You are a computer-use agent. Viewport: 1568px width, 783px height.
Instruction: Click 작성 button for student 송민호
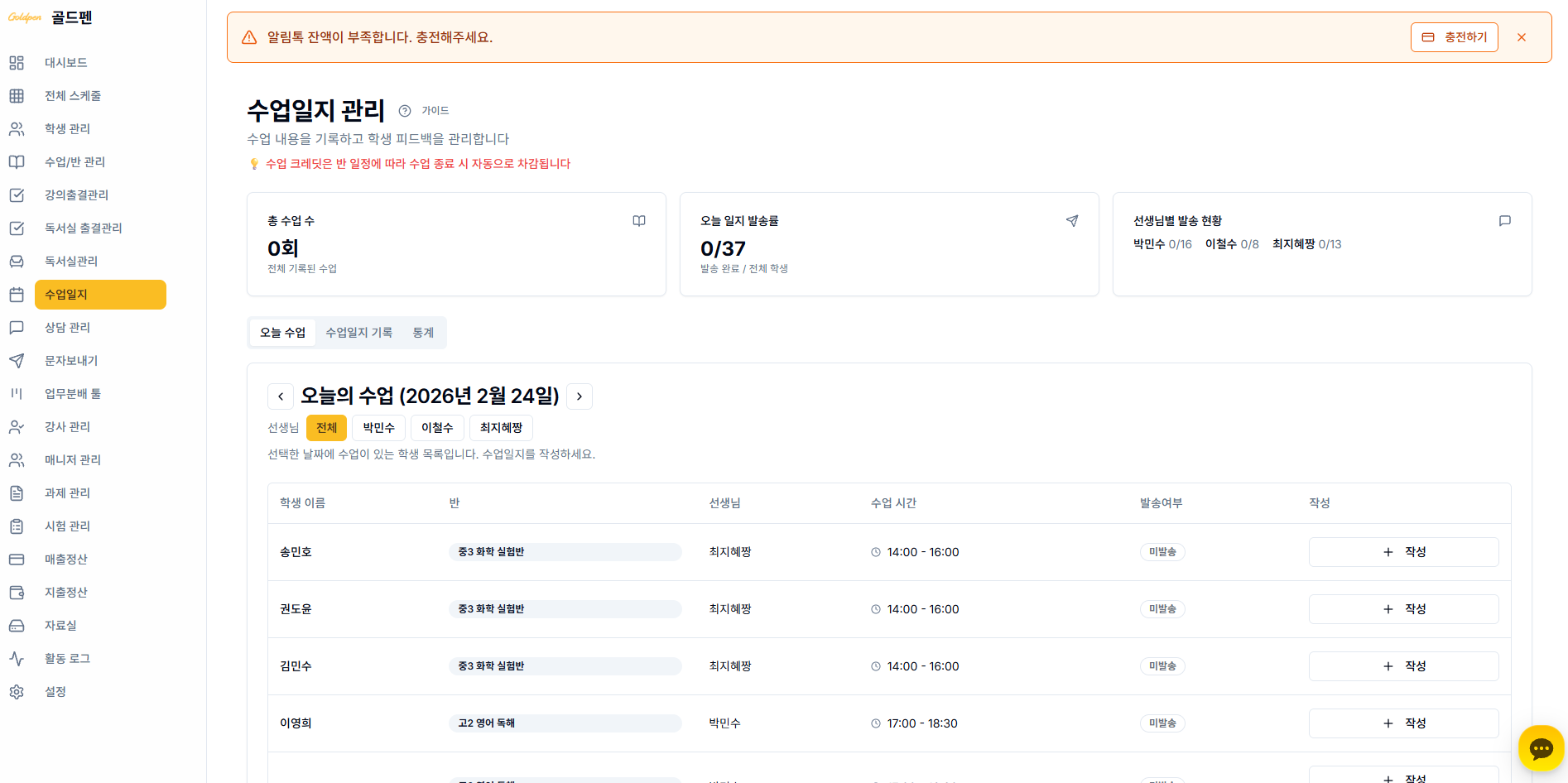(1403, 552)
